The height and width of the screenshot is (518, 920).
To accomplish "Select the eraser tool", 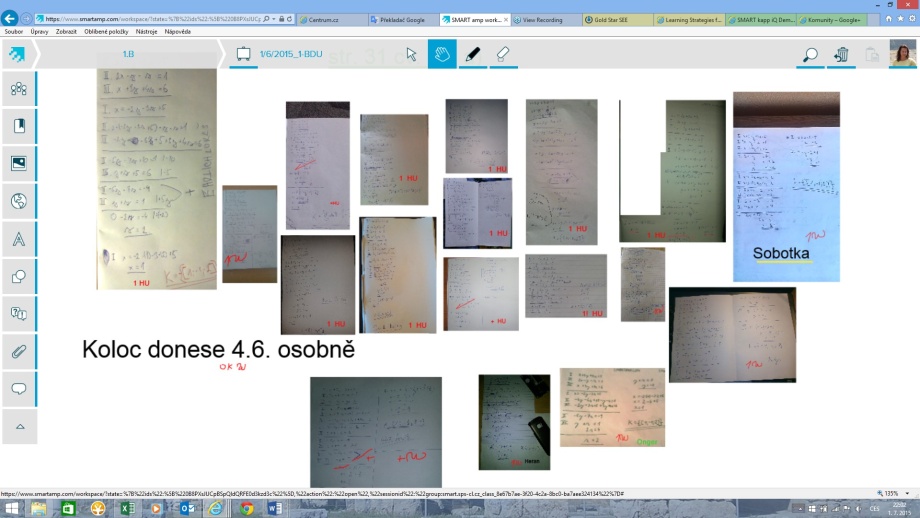I will (x=503, y=54).
